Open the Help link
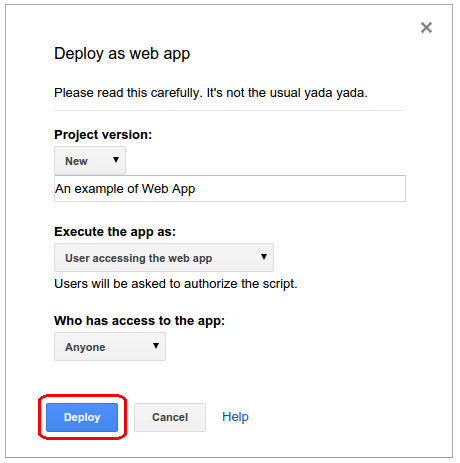The image size is (460, 463). (x=235, y=417)
